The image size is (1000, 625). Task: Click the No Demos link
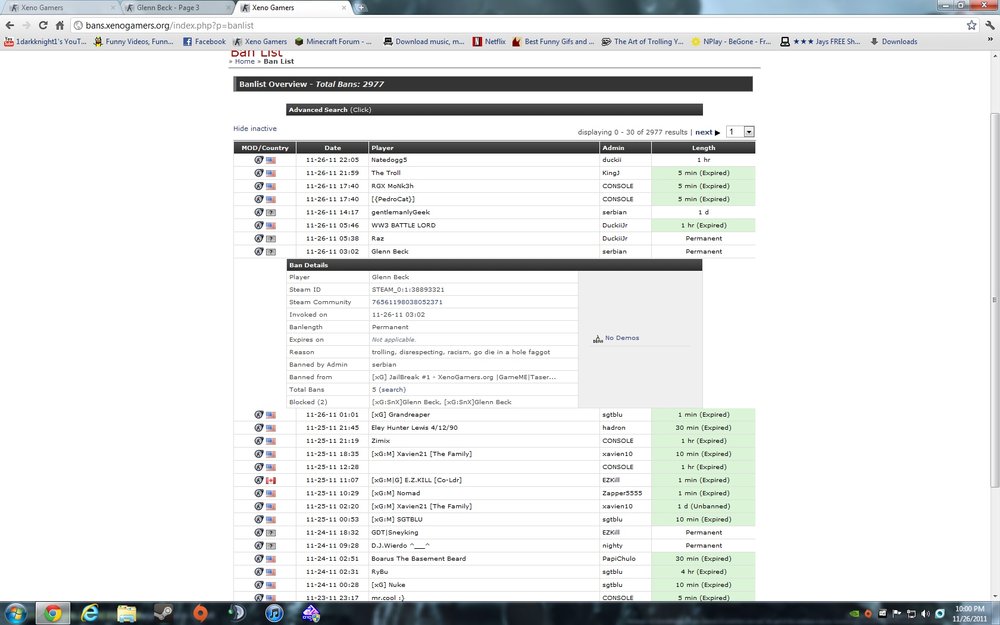pyautogui.click(x=621, y=338)
